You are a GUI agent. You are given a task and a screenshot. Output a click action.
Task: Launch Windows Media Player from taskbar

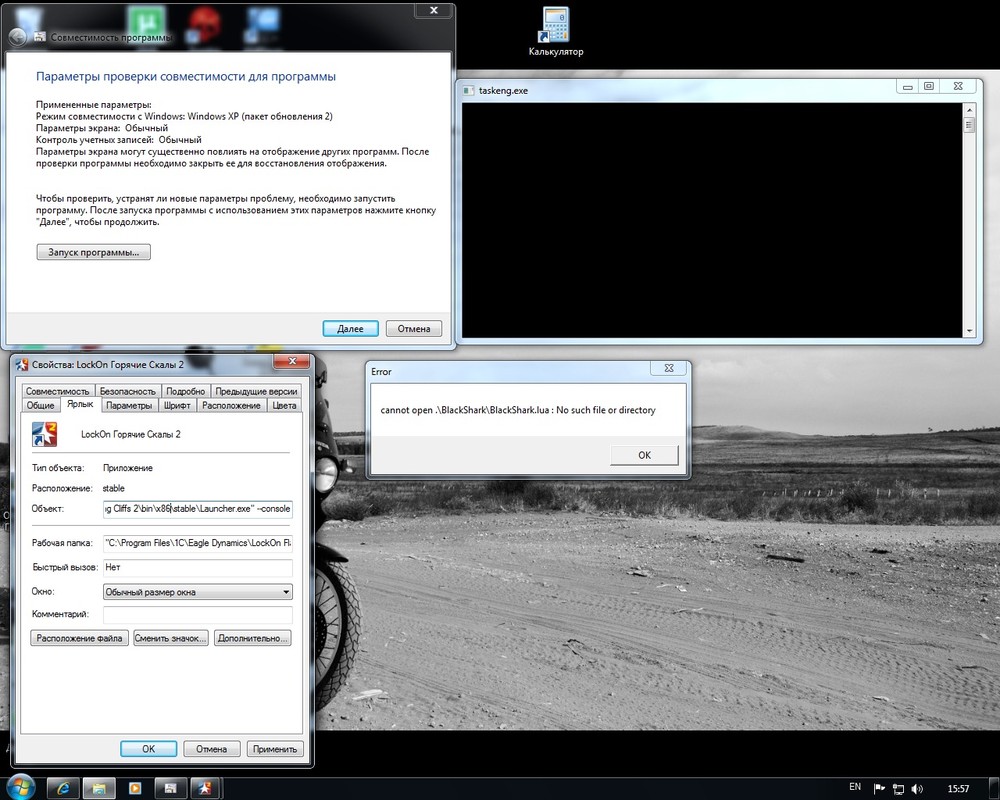click(x=135, y=789)
